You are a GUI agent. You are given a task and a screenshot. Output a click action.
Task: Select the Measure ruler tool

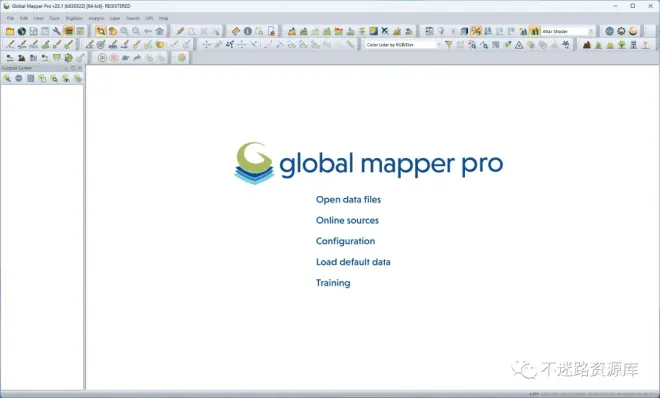pos(236,31)
